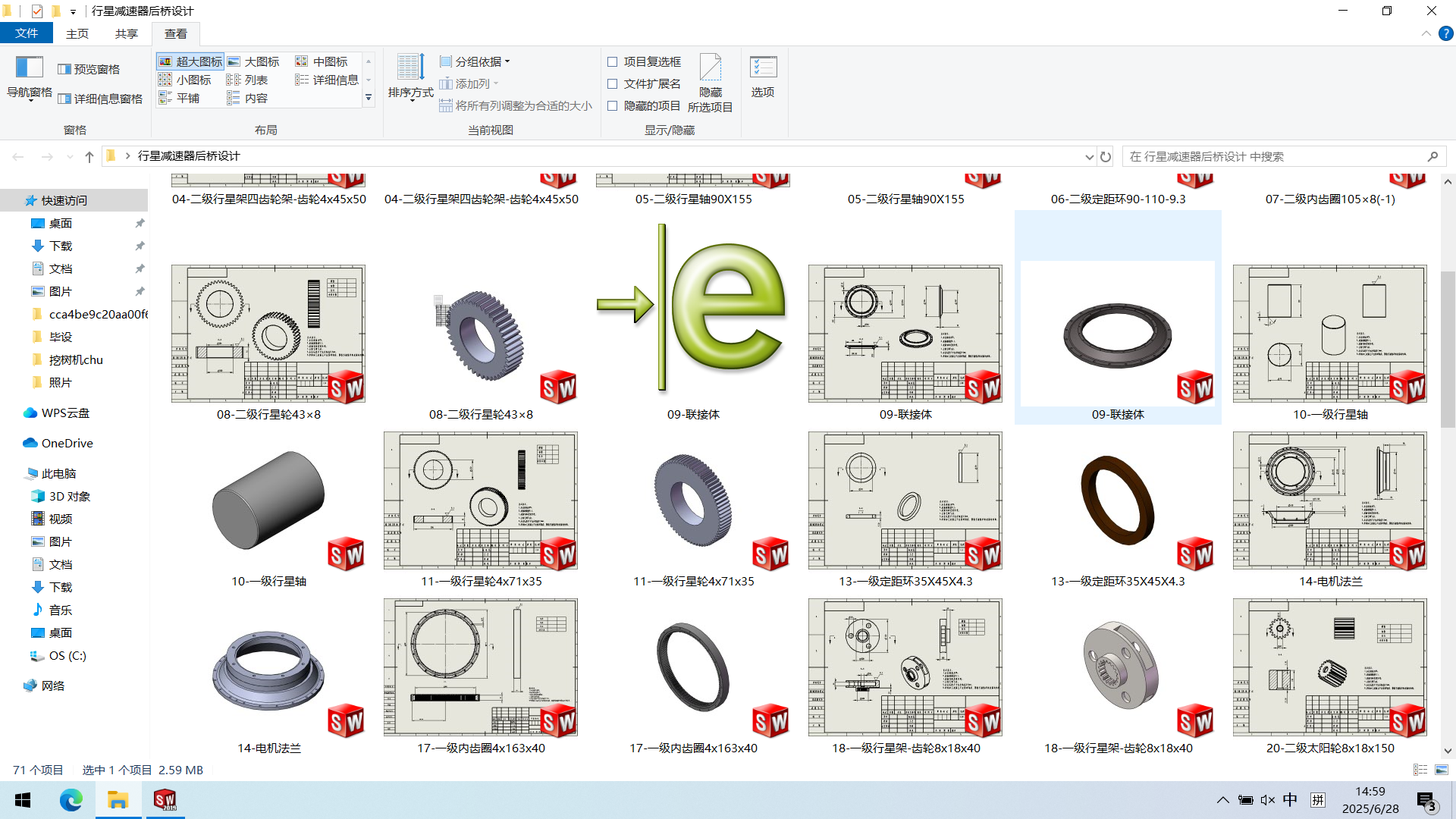1456x819 pixels.
Task: Click the refresh icon in address bar
Action: pos(1106,157)
